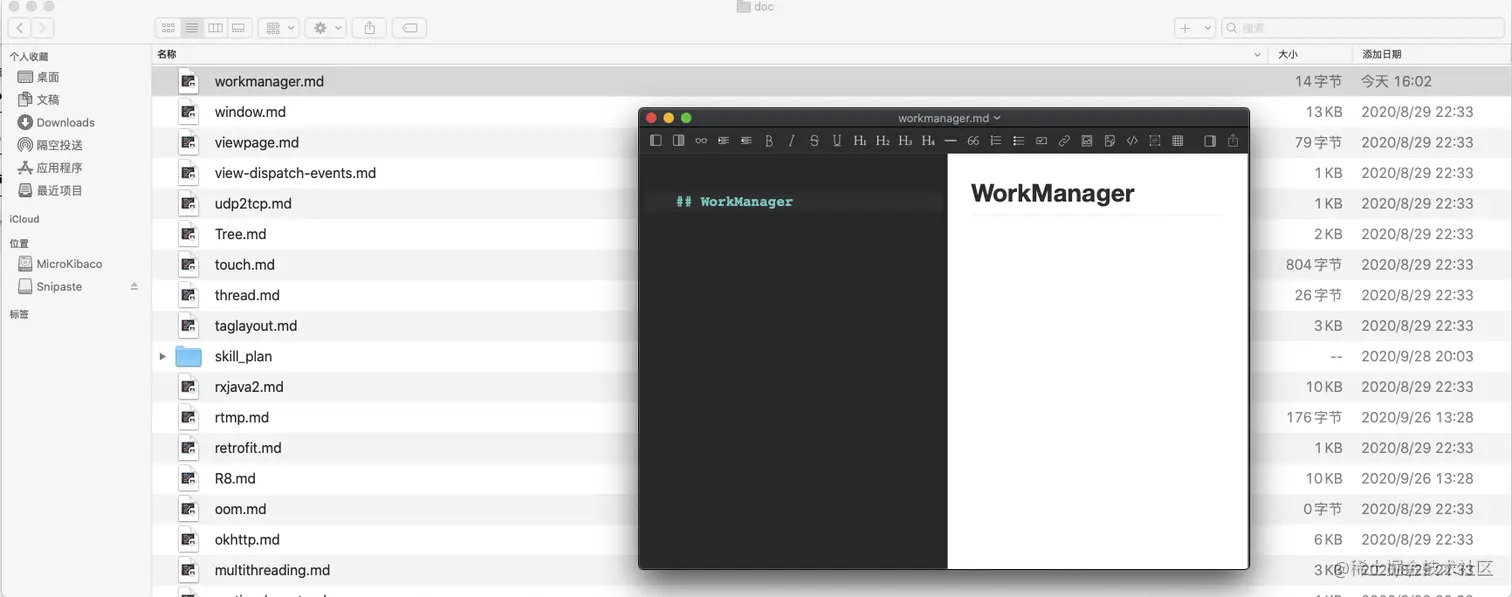Screen dimensions: 1512x597
Task: Select multithreading.md file in Finder
Action: (272, 570)
